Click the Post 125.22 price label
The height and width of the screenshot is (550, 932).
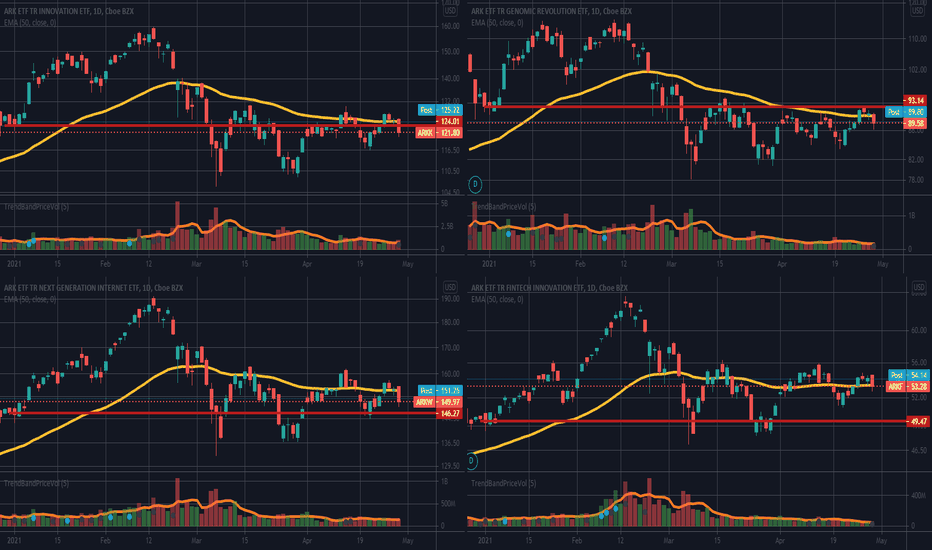pos(440,110)
